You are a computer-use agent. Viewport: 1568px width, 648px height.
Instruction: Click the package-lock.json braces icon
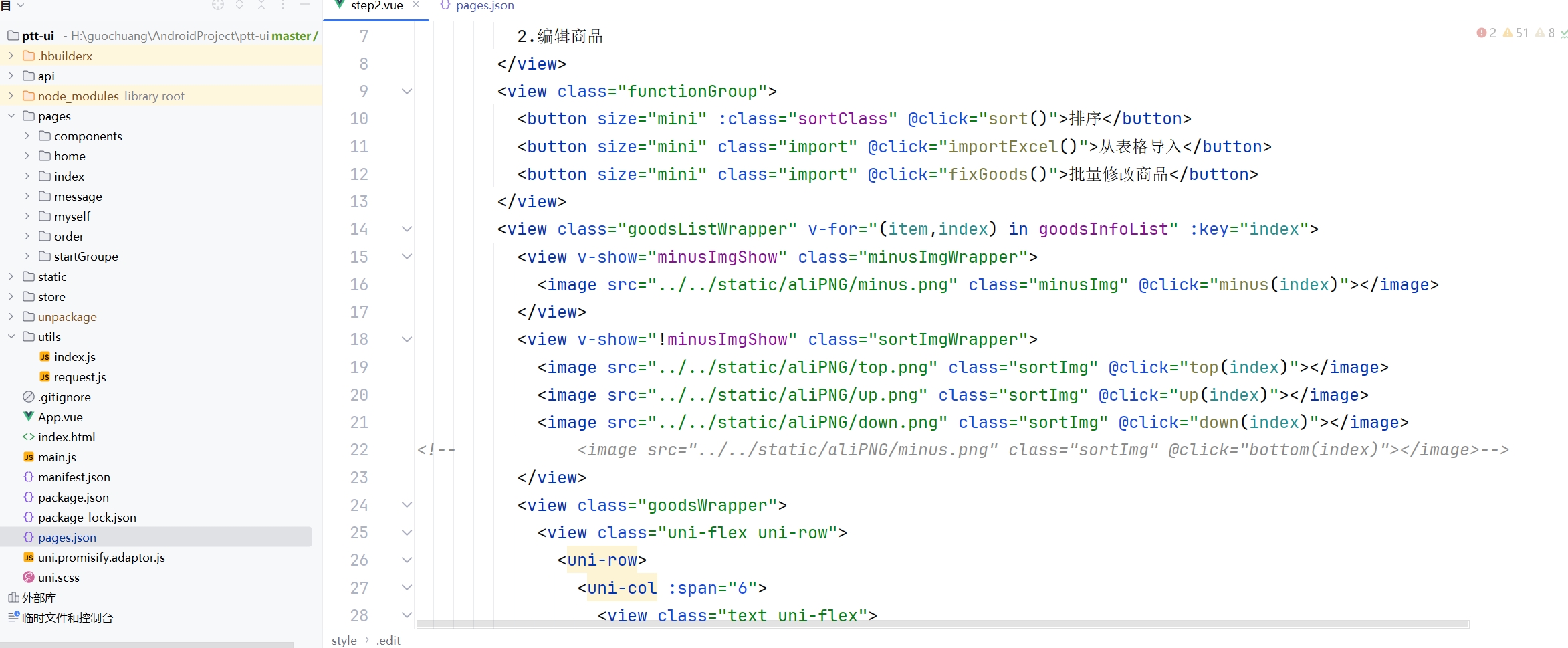(29, 517)
